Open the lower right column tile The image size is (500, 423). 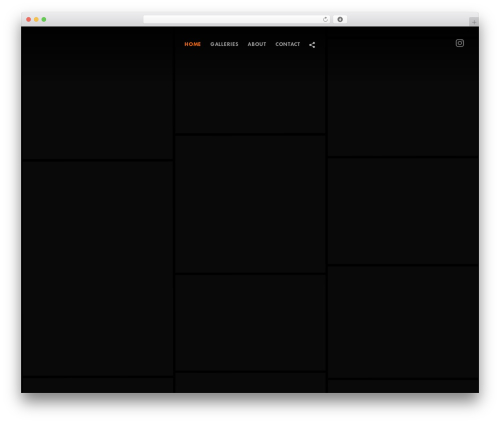point(403,322)
